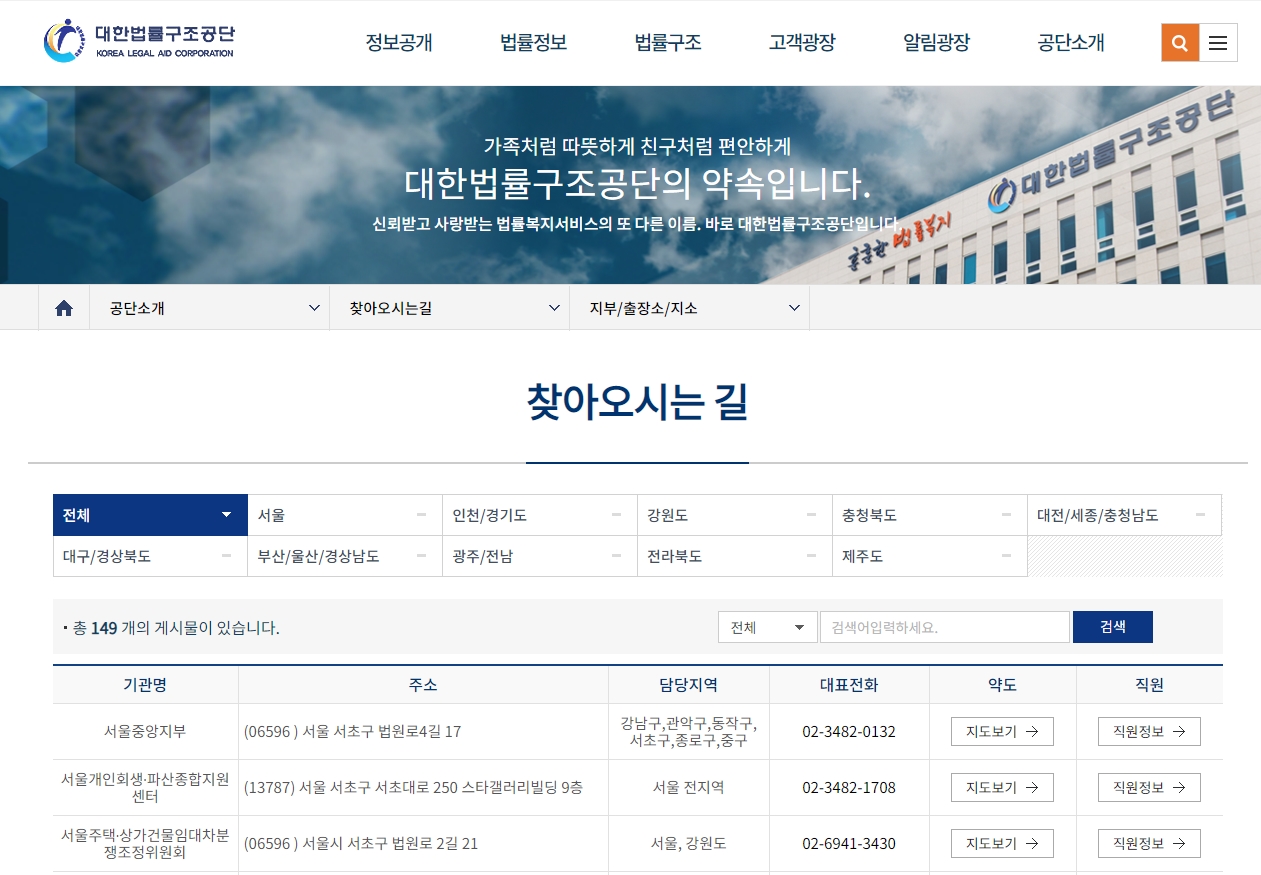Open the hamburger full menu icon
This screenshot has height=875, width=1261.
(1218, 43)
